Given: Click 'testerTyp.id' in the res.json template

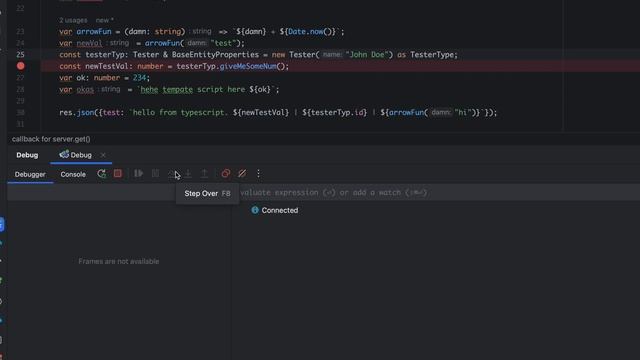Looking at the screenshot, I should (x=337, y=112).
